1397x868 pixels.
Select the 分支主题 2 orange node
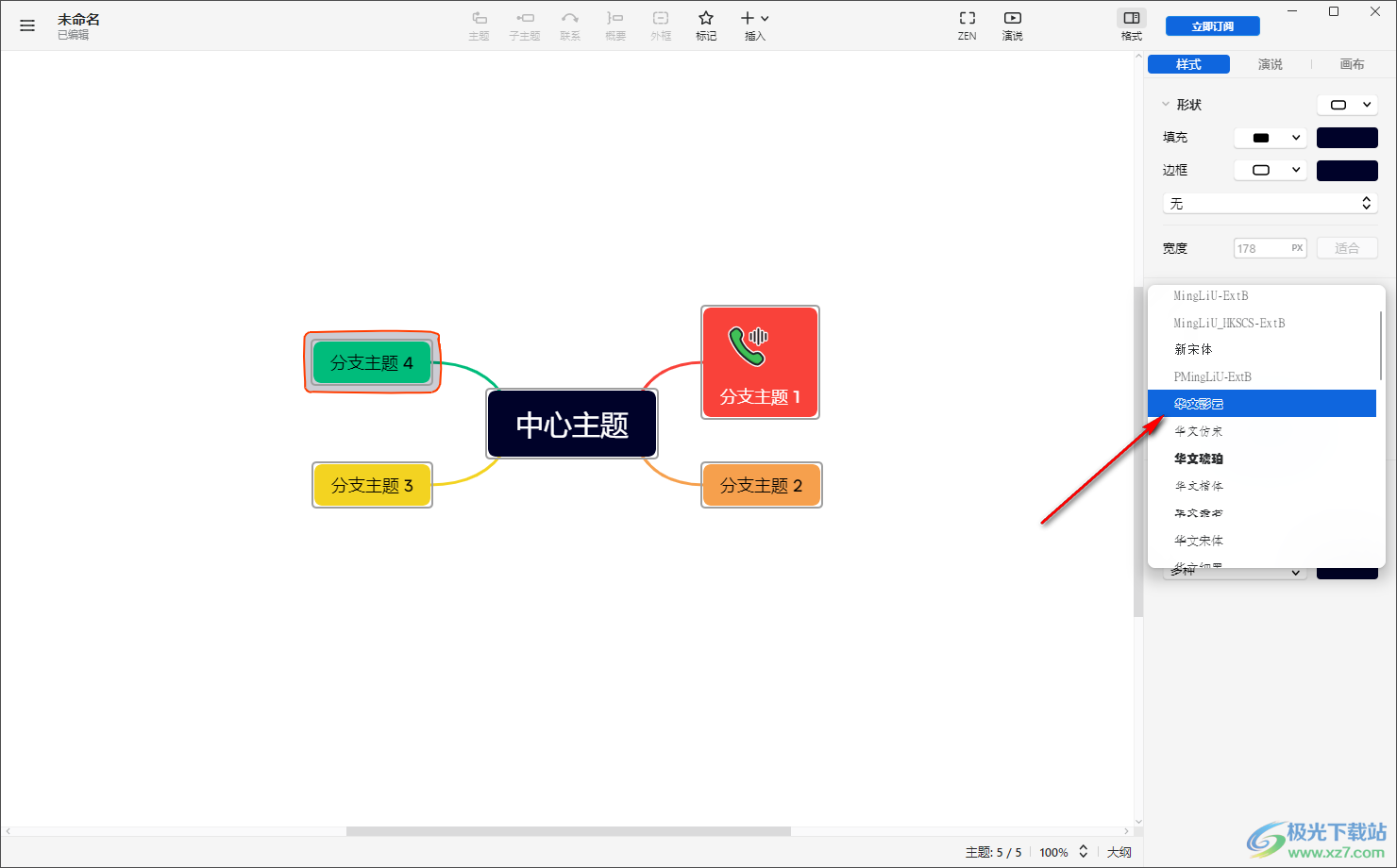tap(761, 485)
